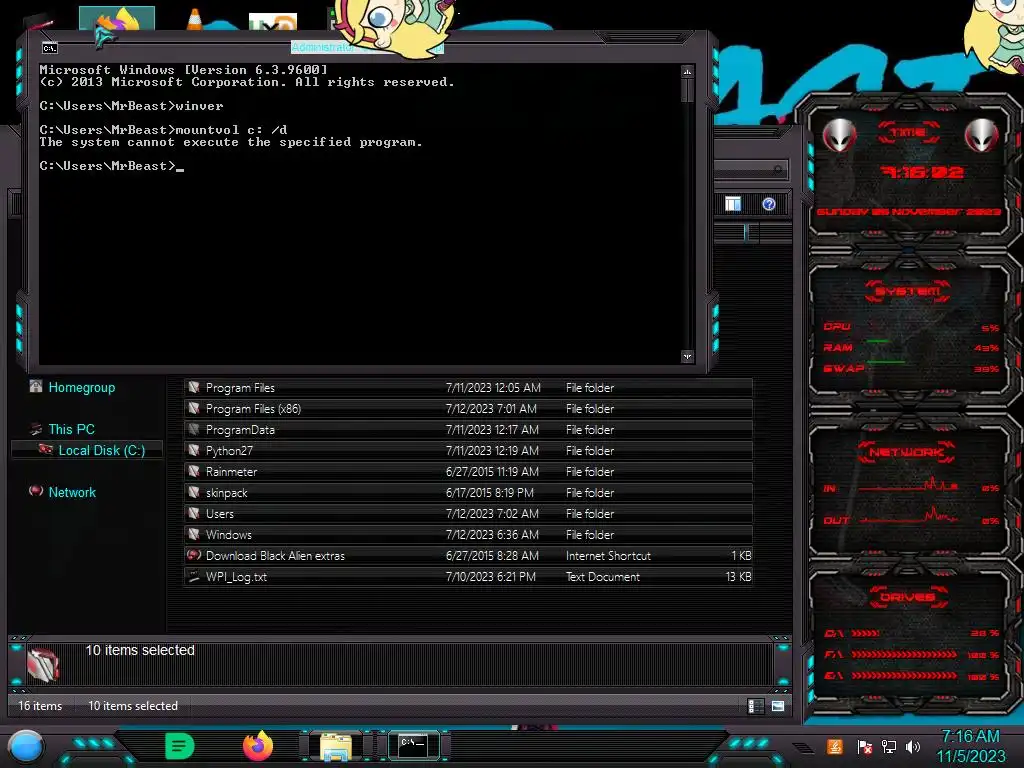Click the left alien head on Time widget
This screenshot has width=1024, height=768.
click(x=839, y=135)
